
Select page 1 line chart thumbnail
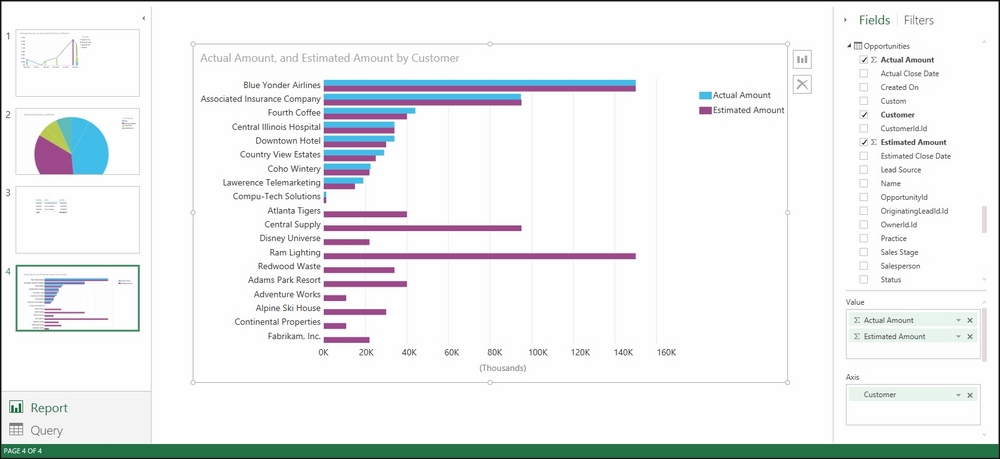click(x=77, y=62)
